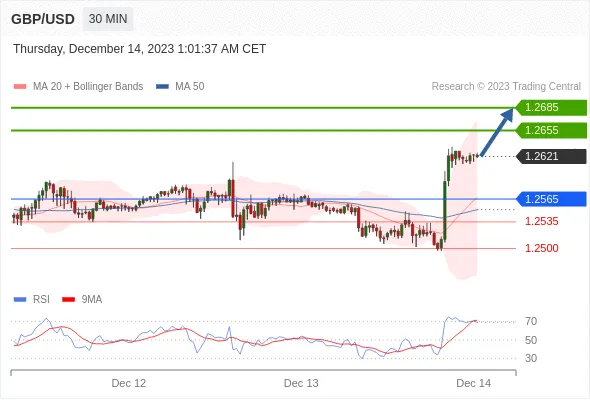Click the MA 20 + Bollinger Bands pink swatch
Image resolution: width=590 pixels, height=400 pixels.
[20, 87]
